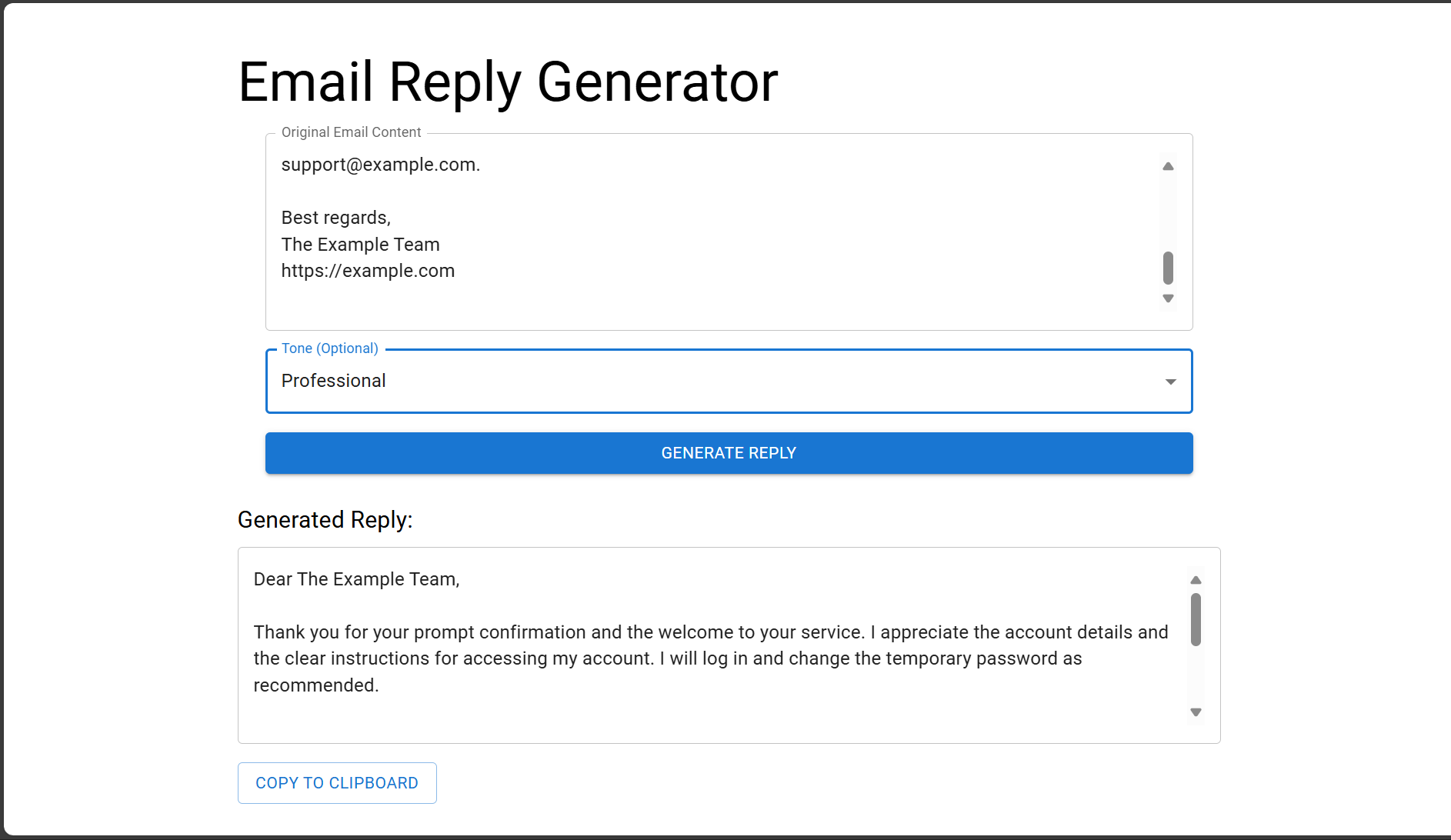Click the https://example.com text in the email

click(x=368, y=271)
